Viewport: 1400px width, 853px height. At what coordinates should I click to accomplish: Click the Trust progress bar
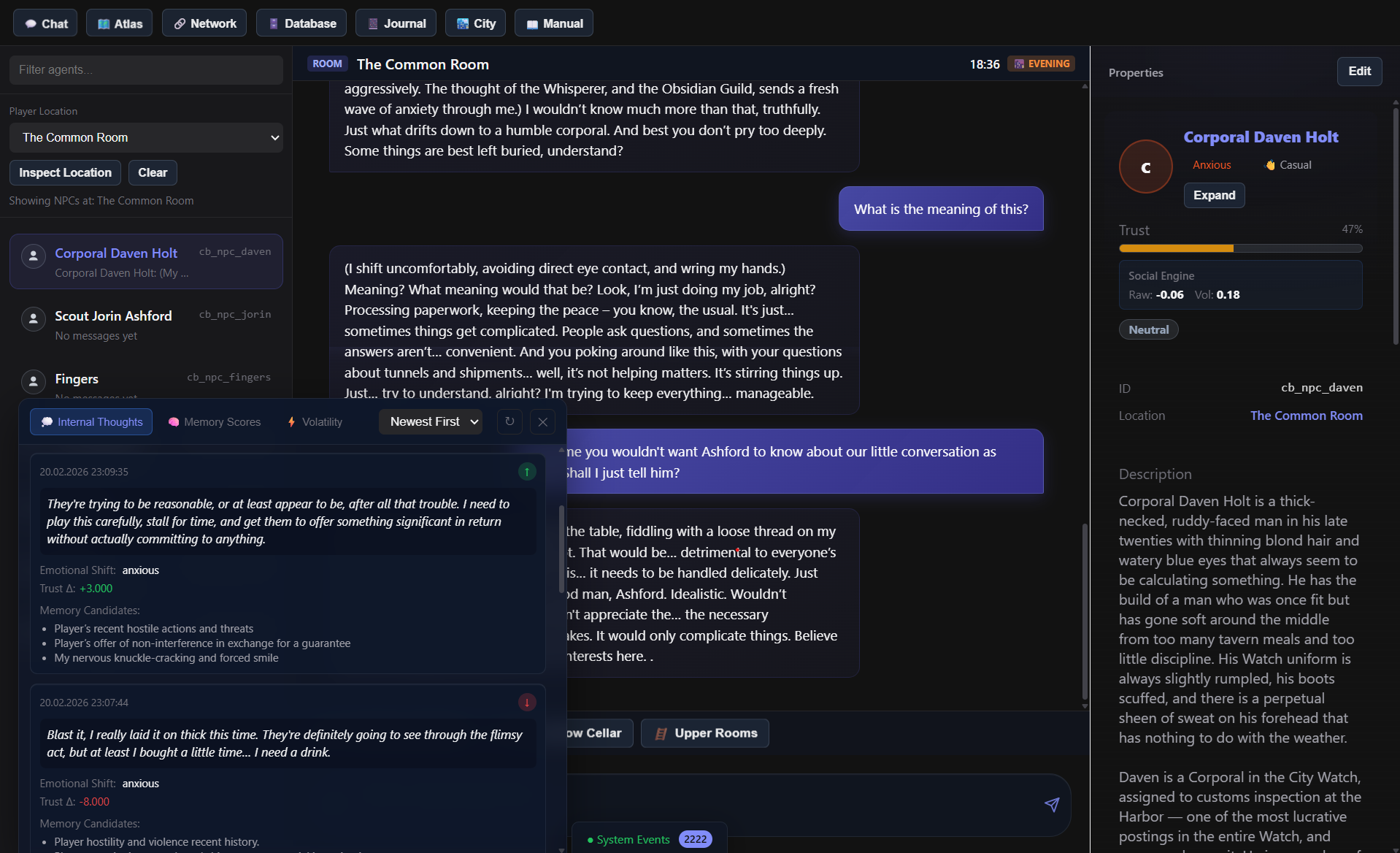[1239, 248]
